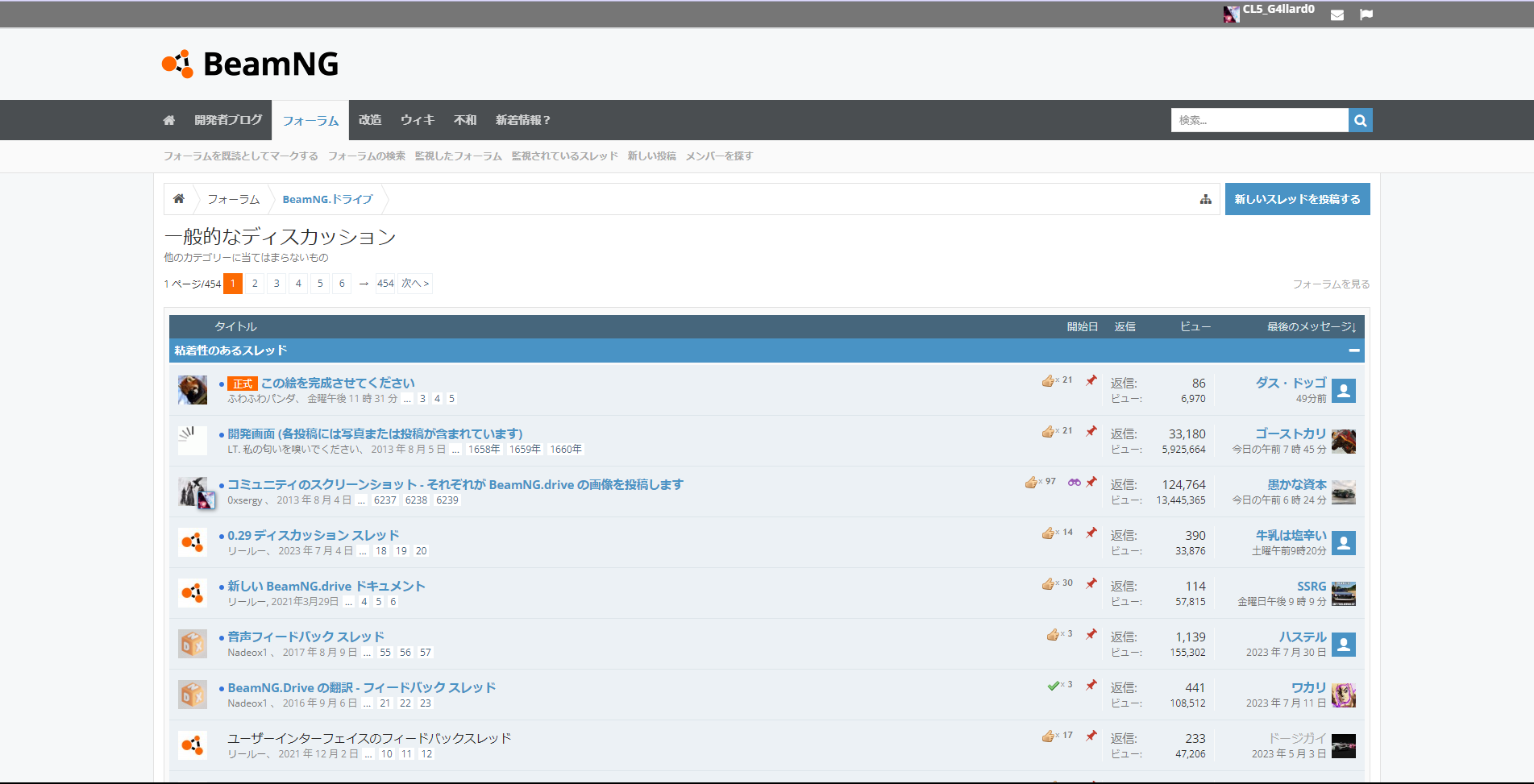Open フォーラムを見る jump link
1534x784 pixels.
[x=1332, y=284]
